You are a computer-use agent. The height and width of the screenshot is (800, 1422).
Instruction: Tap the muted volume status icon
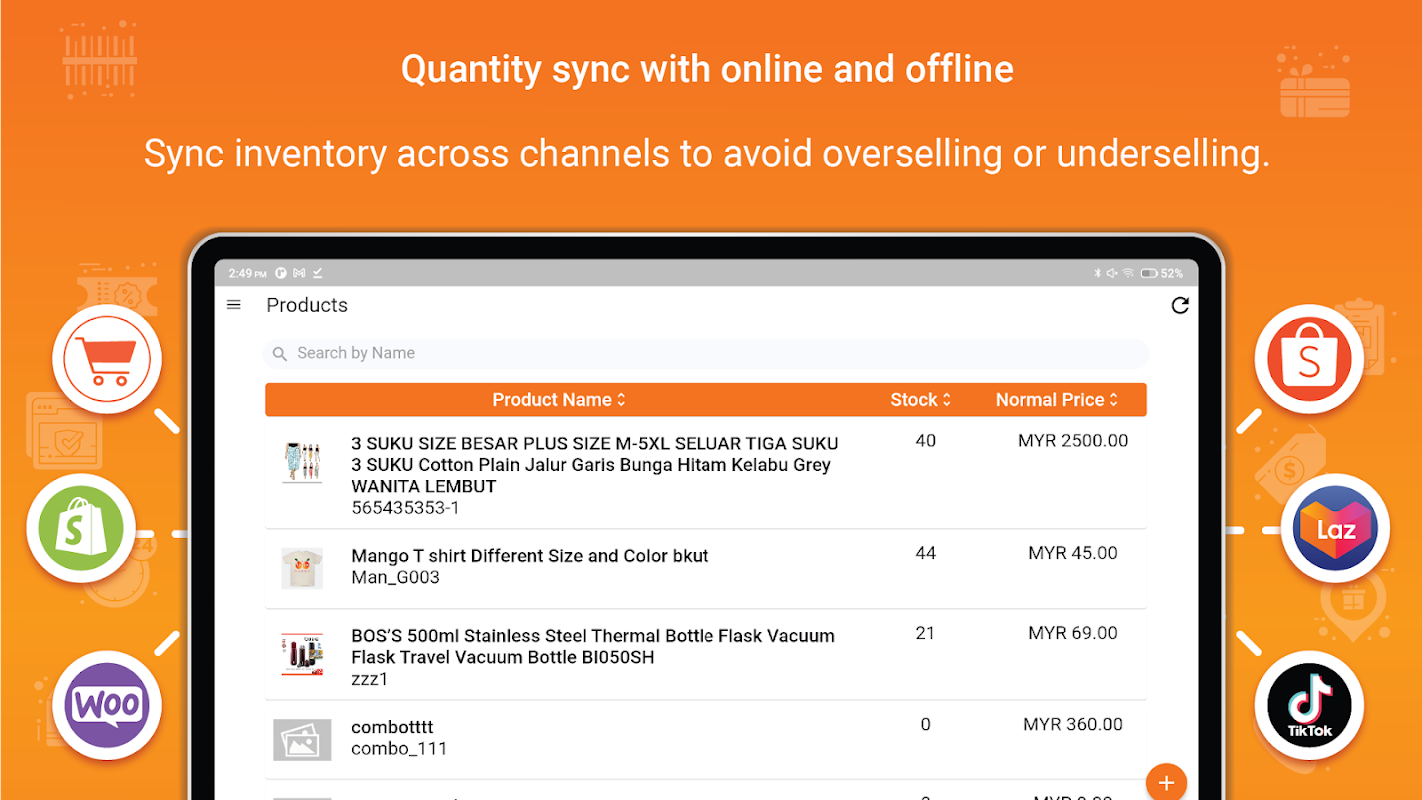1111,273
